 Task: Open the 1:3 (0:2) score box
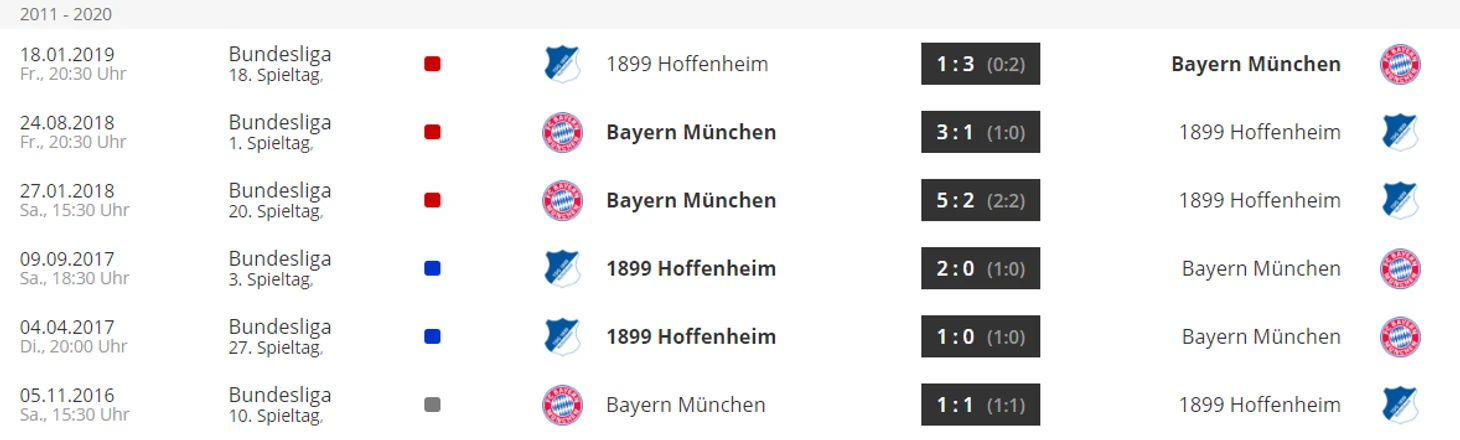(x=980, y=64)
